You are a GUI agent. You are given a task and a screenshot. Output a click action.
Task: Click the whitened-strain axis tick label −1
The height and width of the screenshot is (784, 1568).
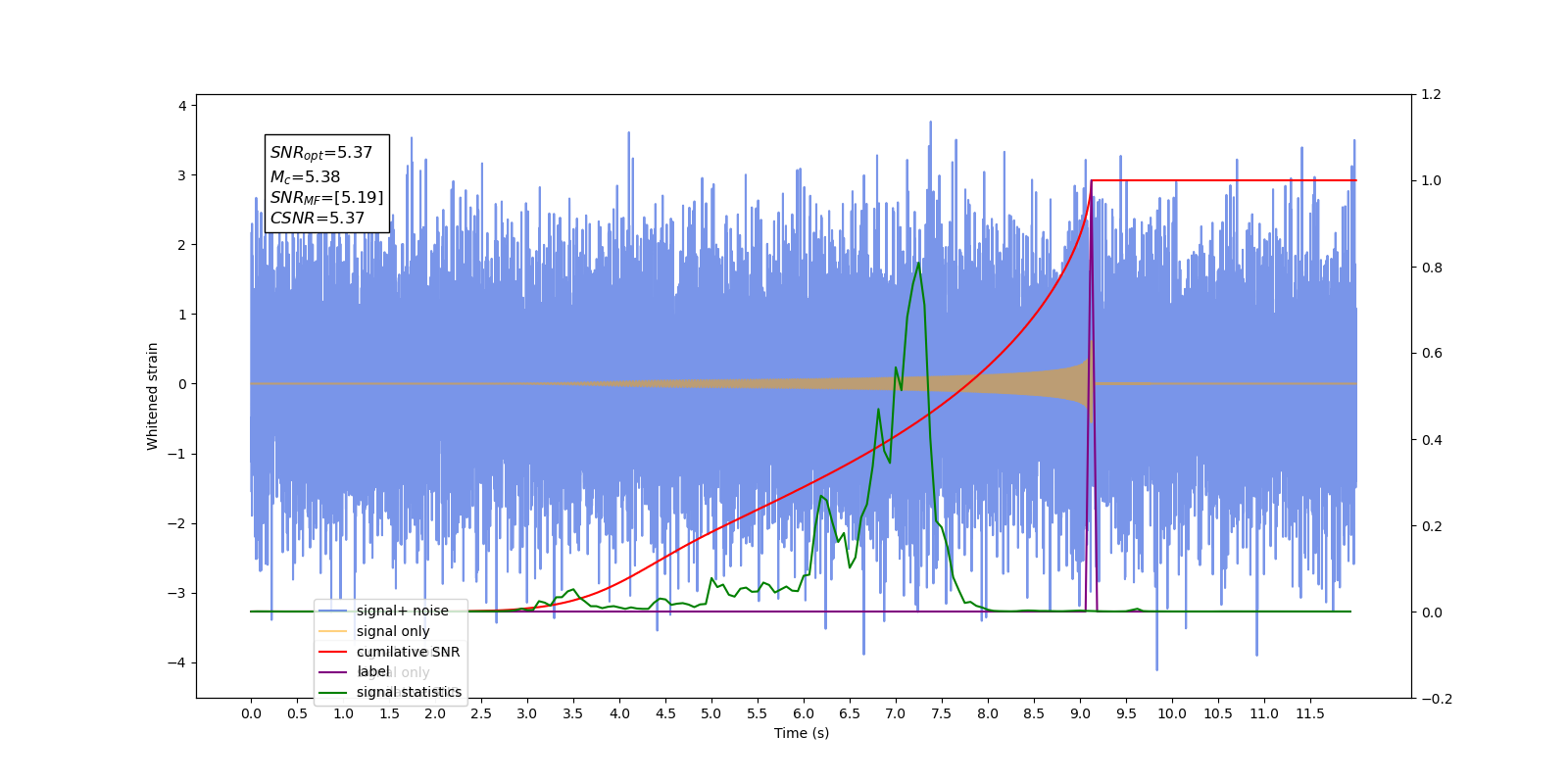click(x=176, y=454)
